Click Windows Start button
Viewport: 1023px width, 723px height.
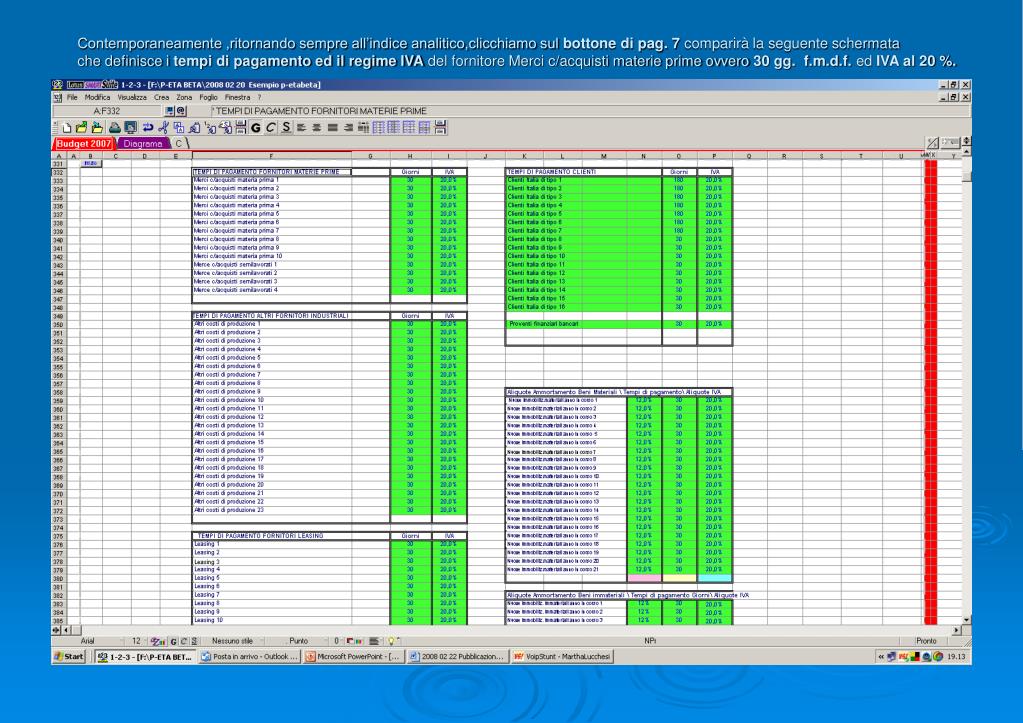(69, 656)
